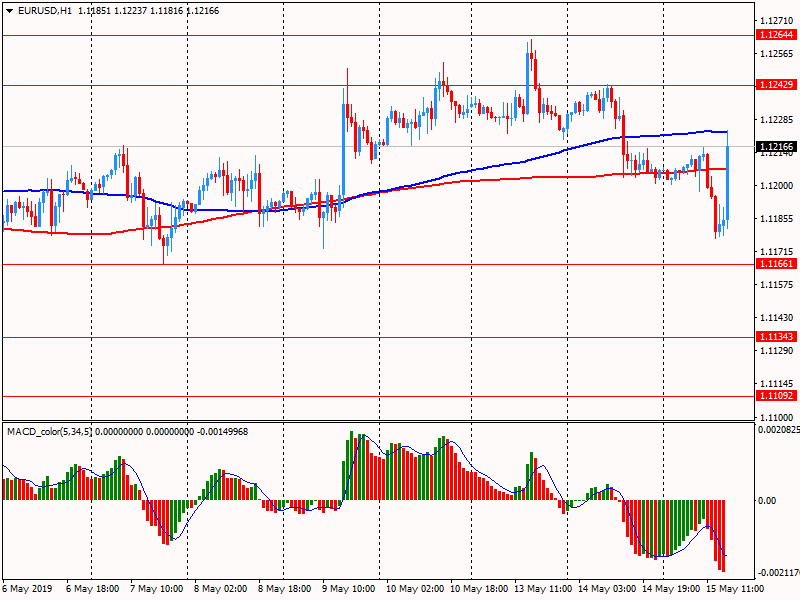
Task: Click the MACD 0.00 zero scale label
Action: coord(766,500)
